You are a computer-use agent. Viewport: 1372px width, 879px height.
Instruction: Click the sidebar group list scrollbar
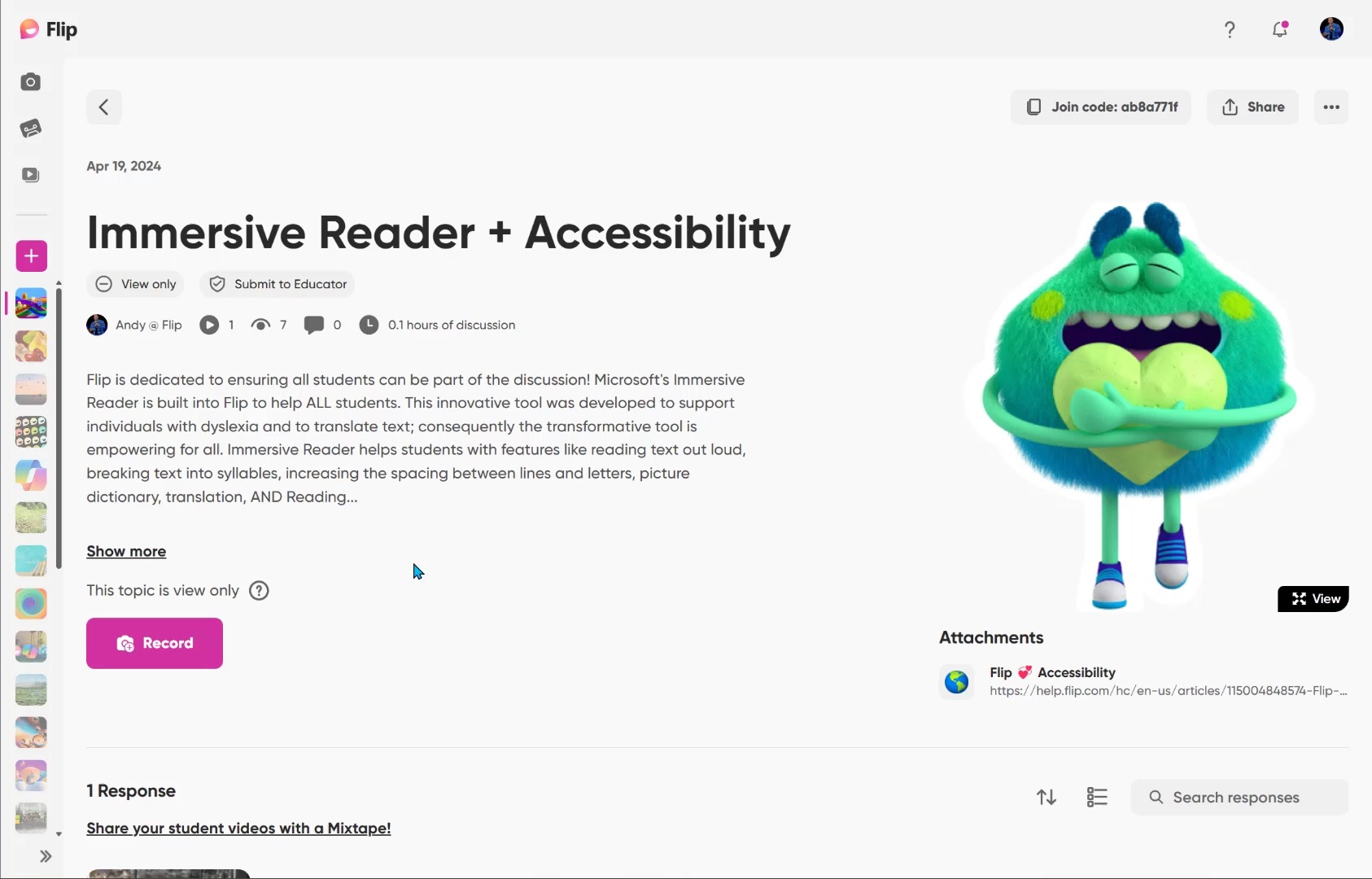click(59, 428)
